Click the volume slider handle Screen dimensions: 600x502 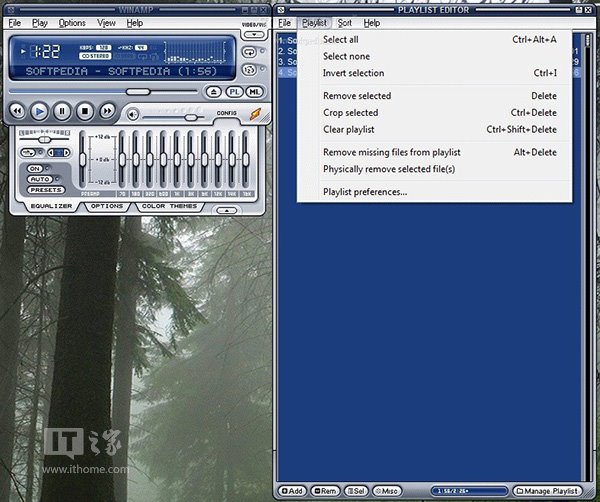tap(190, 116)
